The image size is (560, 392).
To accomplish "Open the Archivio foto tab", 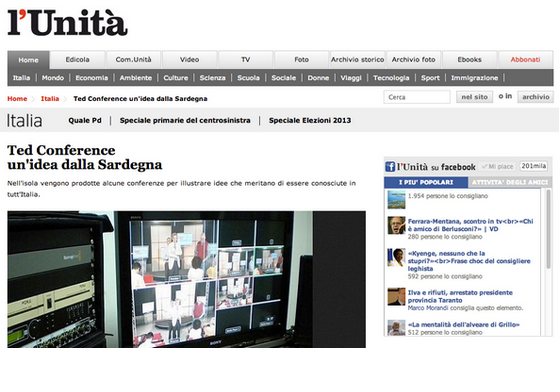I will 414,60.
